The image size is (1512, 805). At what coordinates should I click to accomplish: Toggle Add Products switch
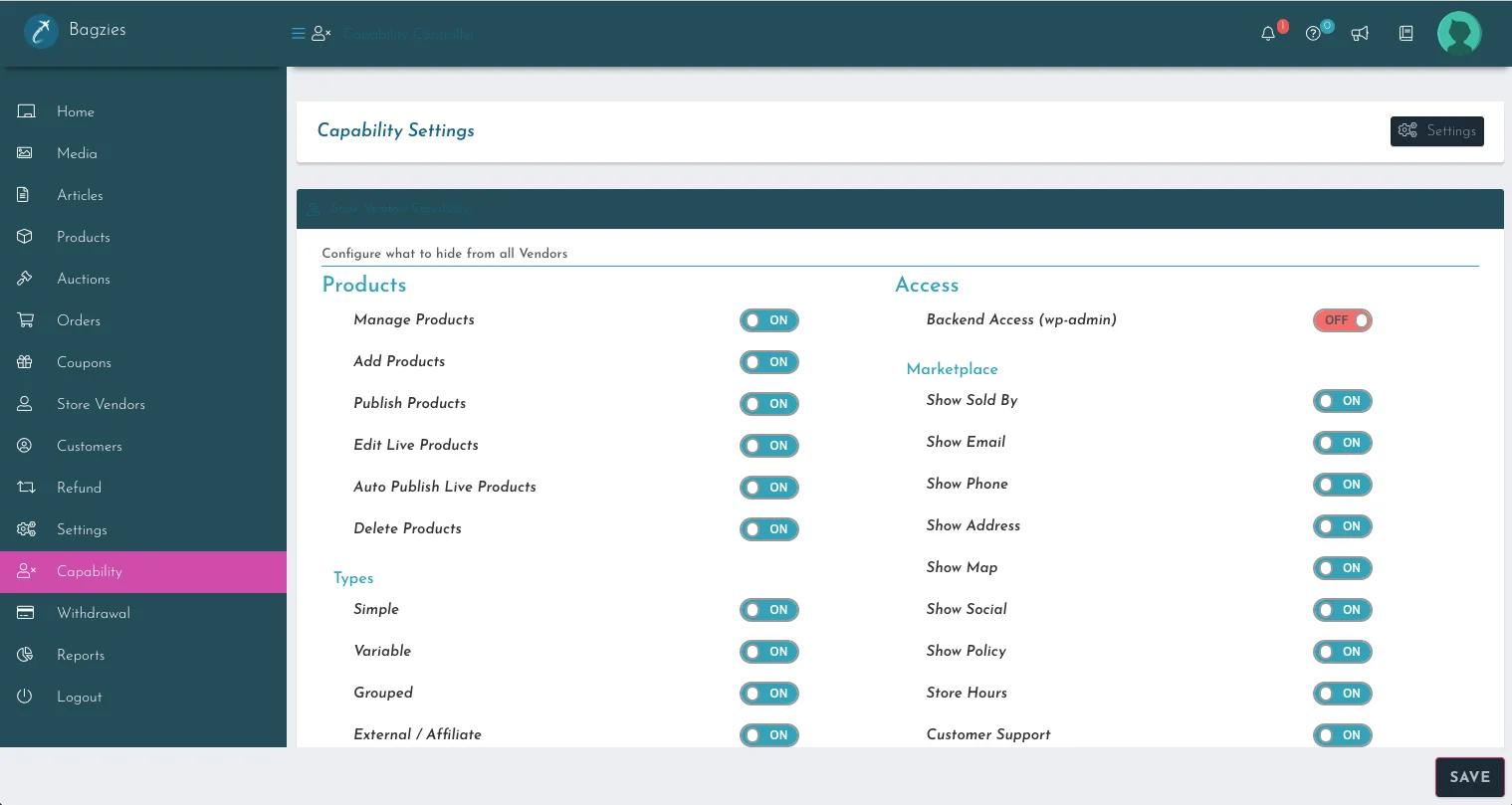[x=768, y=362]
